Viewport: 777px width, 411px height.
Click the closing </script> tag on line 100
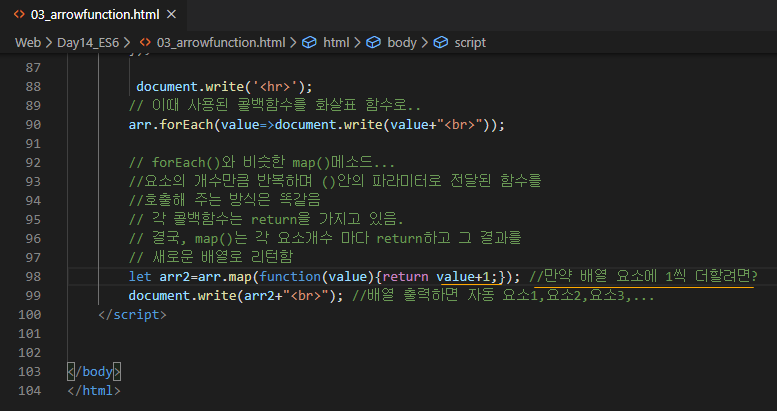pyautogui.click(x=132, y=315)
